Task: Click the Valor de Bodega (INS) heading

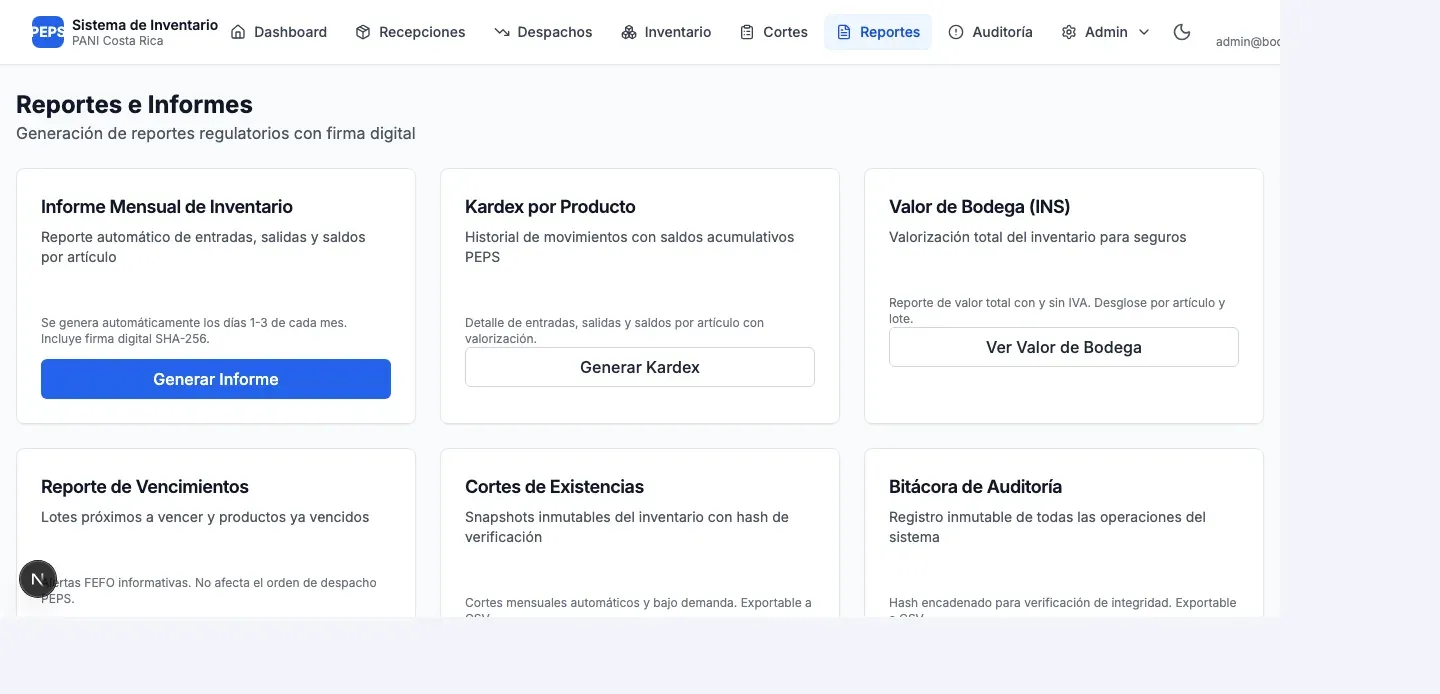Action: tap(980, 207)
